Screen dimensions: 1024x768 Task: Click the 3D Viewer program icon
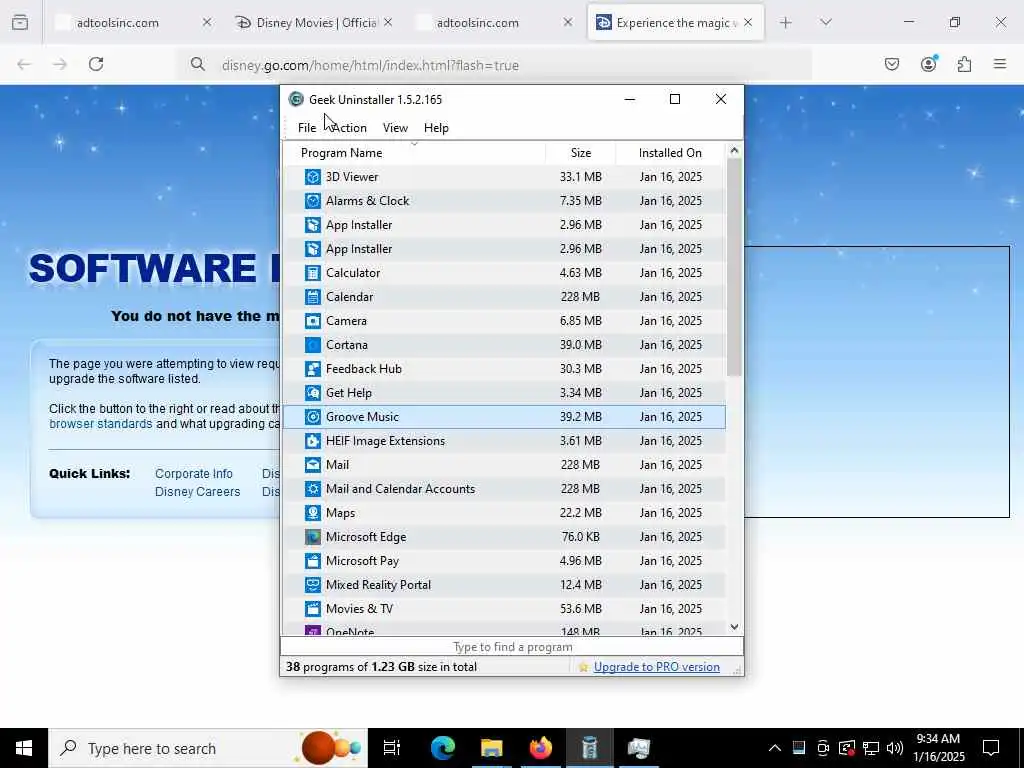(313, 177)
